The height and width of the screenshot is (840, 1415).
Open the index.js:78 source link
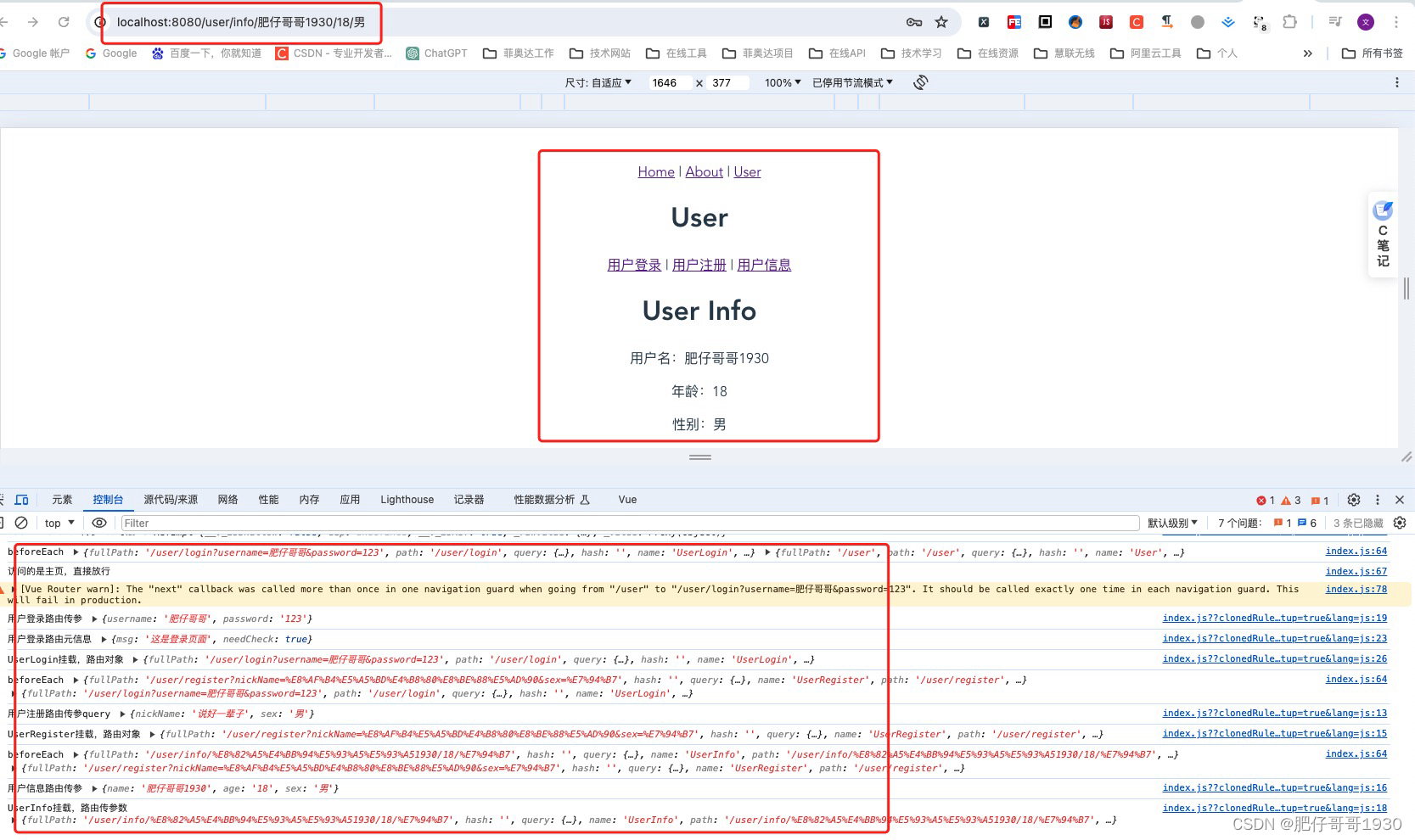[1356, 589]
